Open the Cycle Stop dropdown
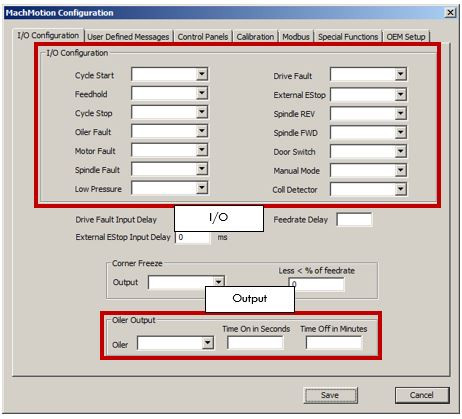This screenshot has height=419, width=462. [x=169, y=112]
